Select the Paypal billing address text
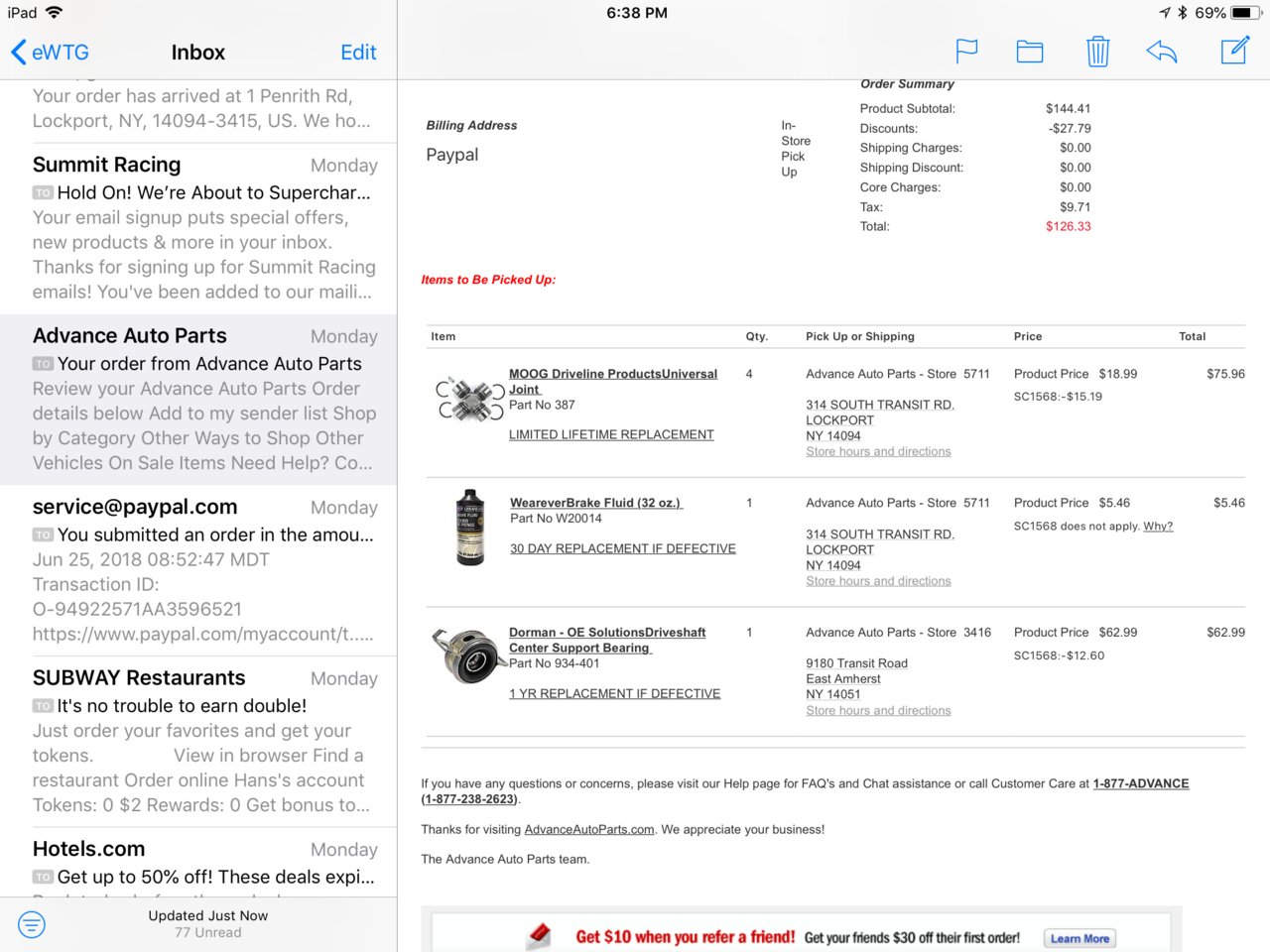 pos(452,155)
